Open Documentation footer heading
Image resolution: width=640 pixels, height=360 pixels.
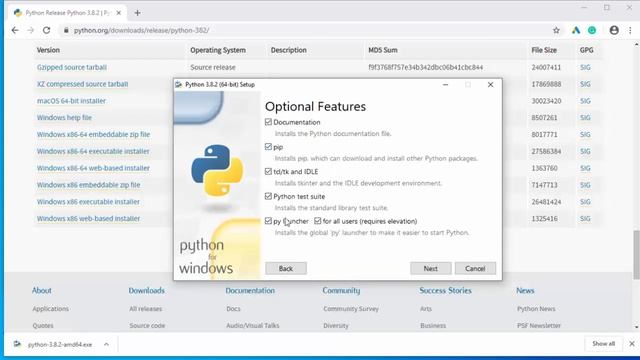(x=250, y=290)
